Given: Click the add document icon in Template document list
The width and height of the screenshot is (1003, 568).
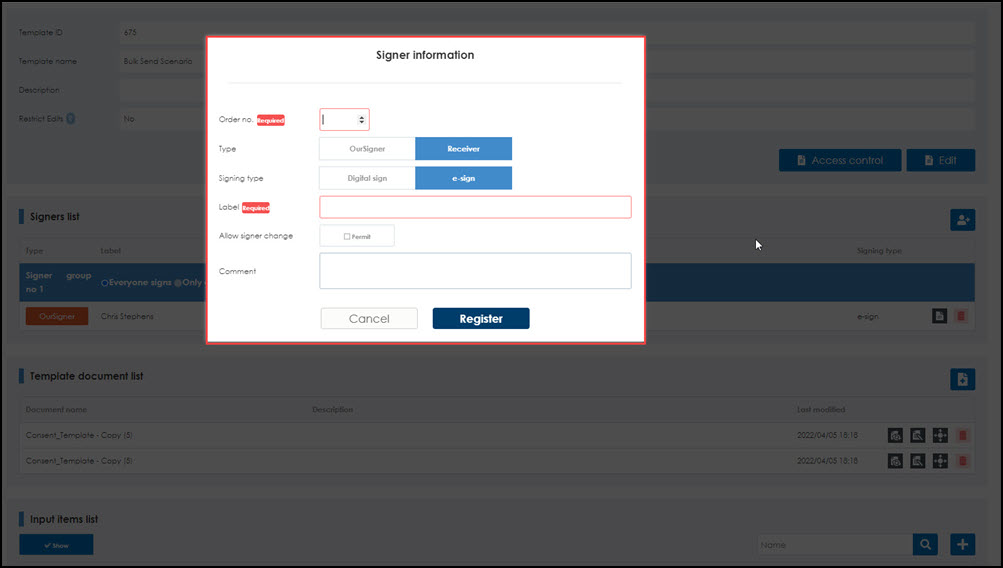Looking at the screenshot, I should coord(962,379).
